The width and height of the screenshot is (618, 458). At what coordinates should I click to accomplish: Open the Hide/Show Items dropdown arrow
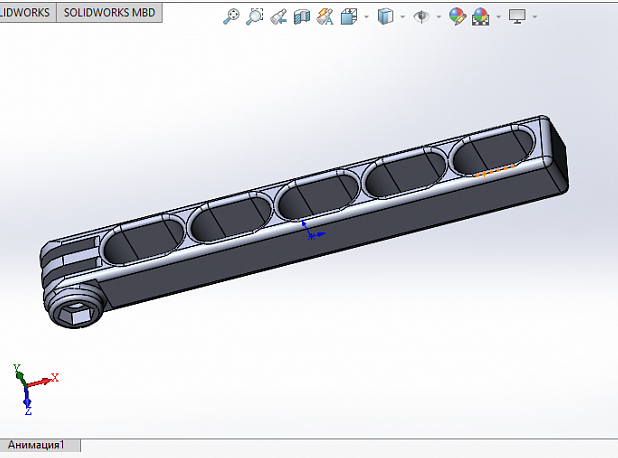click(438, 17)
